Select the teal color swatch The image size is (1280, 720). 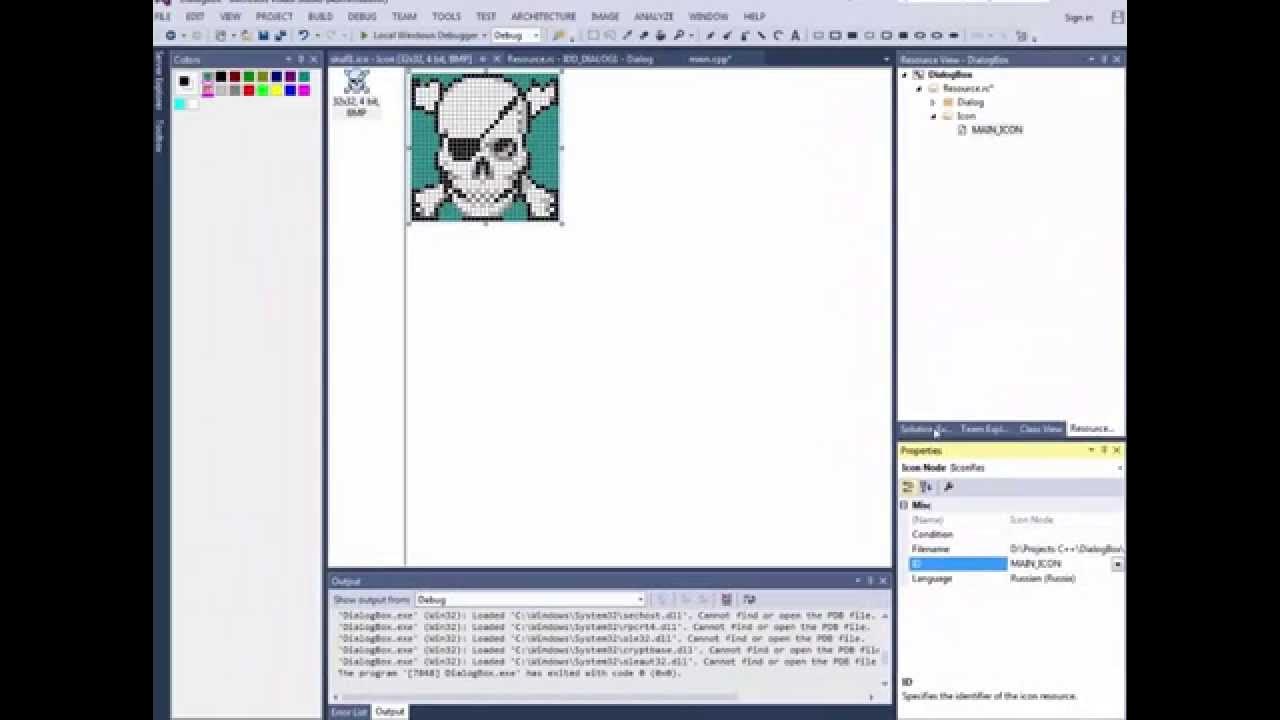(304, 76)
